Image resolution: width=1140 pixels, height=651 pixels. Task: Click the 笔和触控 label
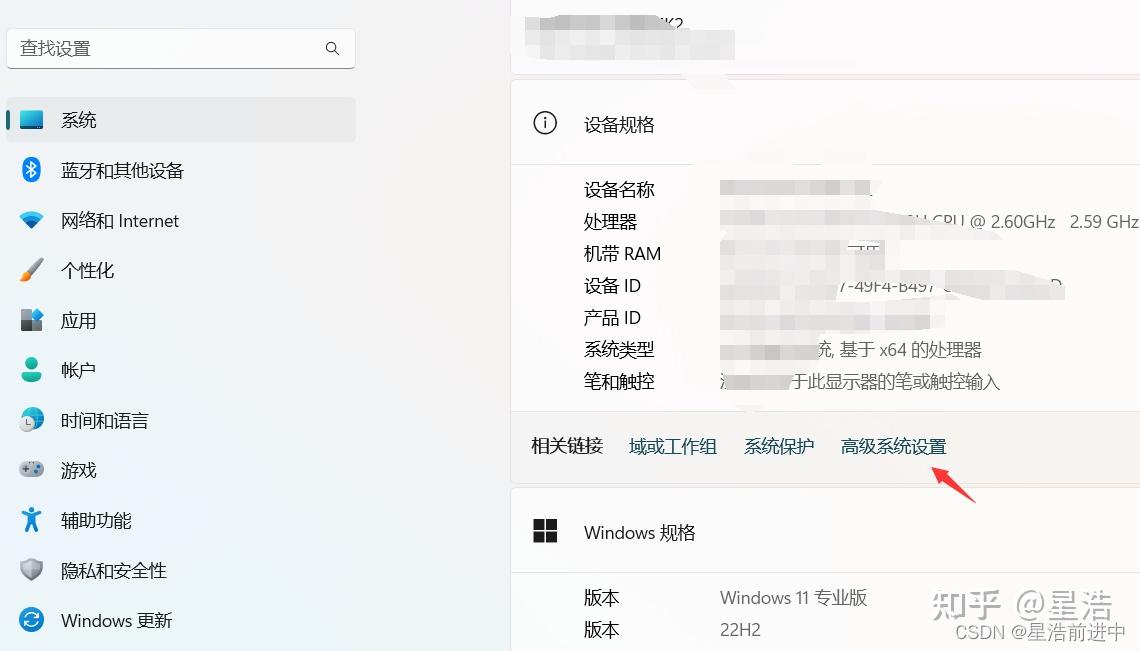click(x=619, y=382)
